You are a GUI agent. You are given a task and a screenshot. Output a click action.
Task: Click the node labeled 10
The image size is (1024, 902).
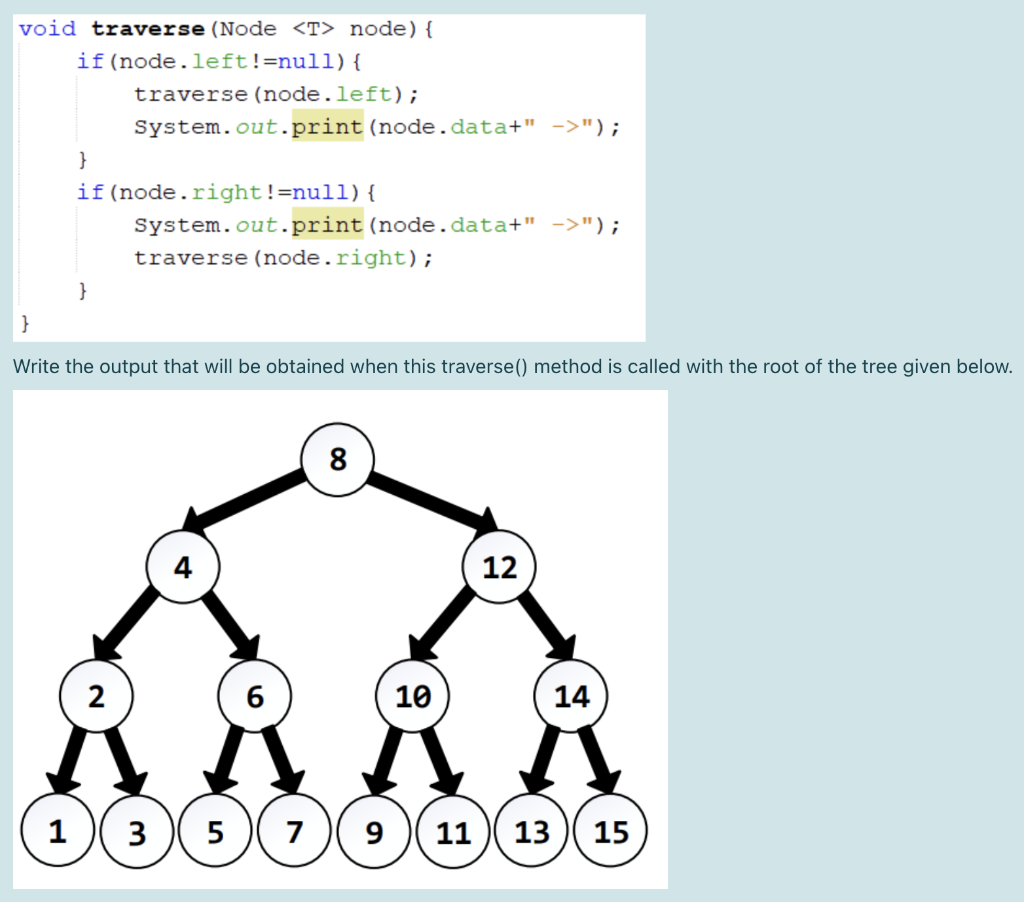point(413,698)
